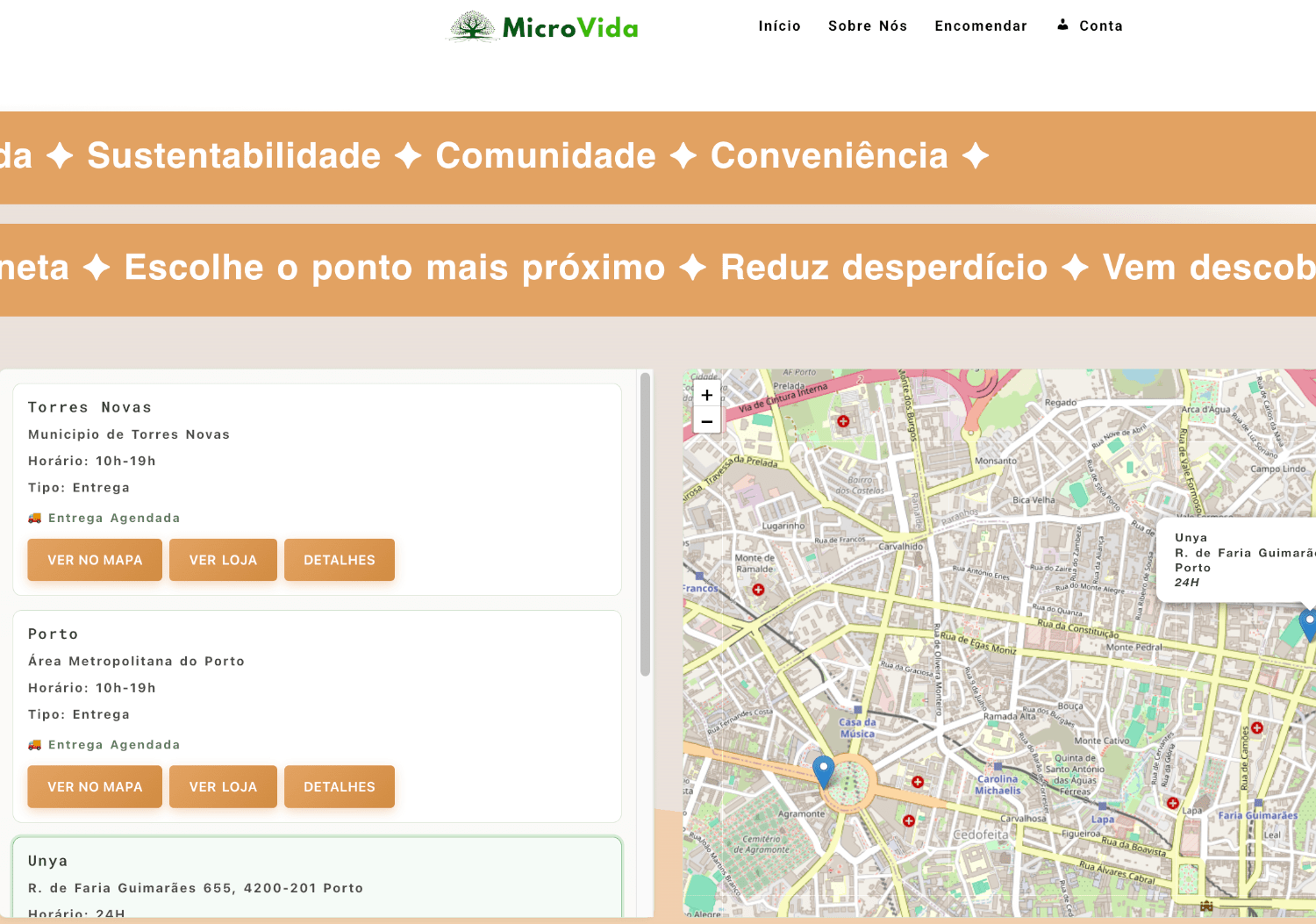1316x924 pixels.
Task: Click the truck icon in the Torres Novas card
Action: [x=35, y=517]
